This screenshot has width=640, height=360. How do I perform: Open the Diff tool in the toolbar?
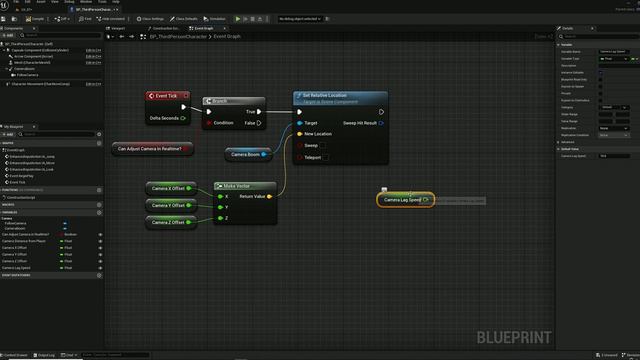62,19
